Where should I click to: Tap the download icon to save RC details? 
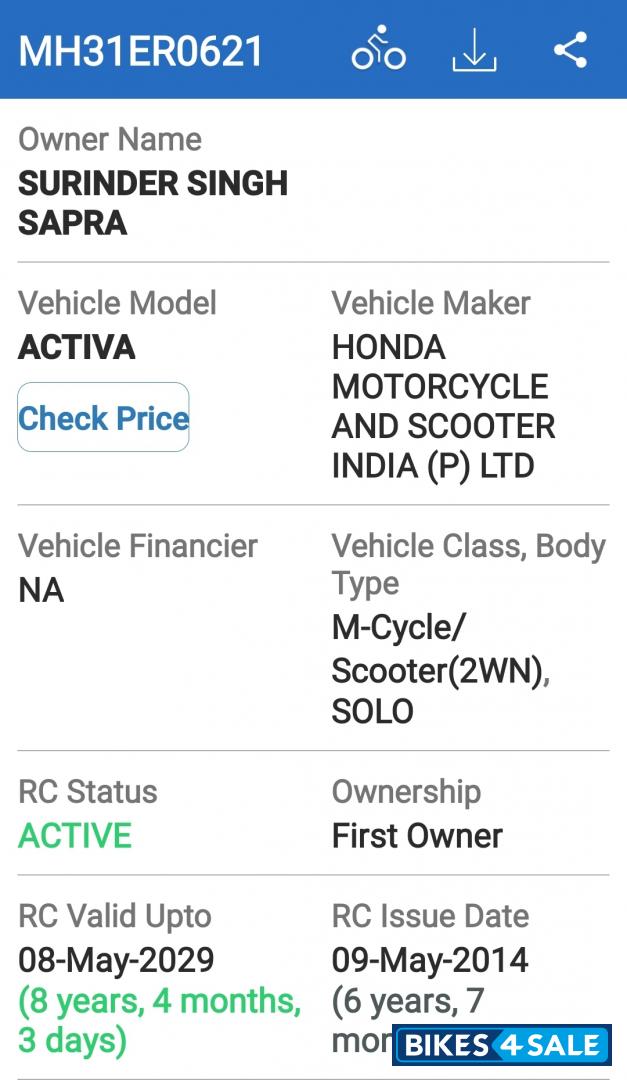474,52
